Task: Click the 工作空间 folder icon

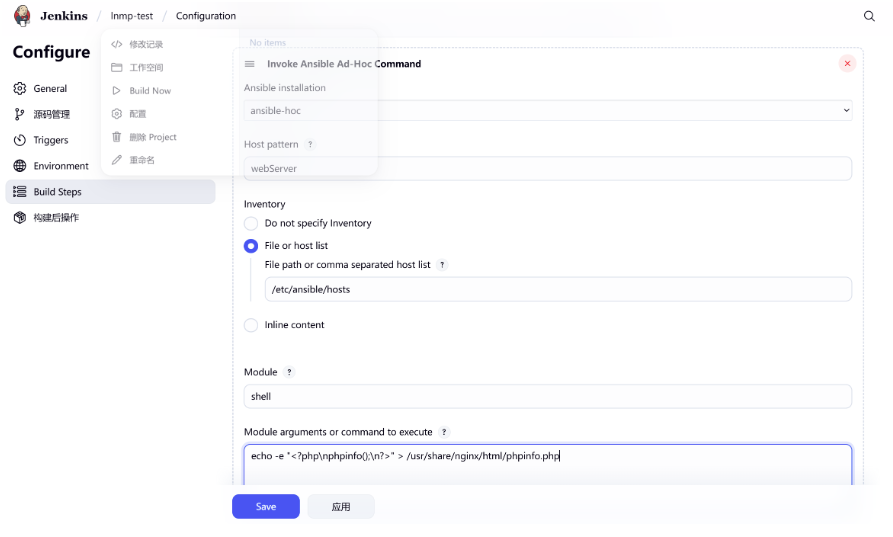Action: [x=117, y=67]
